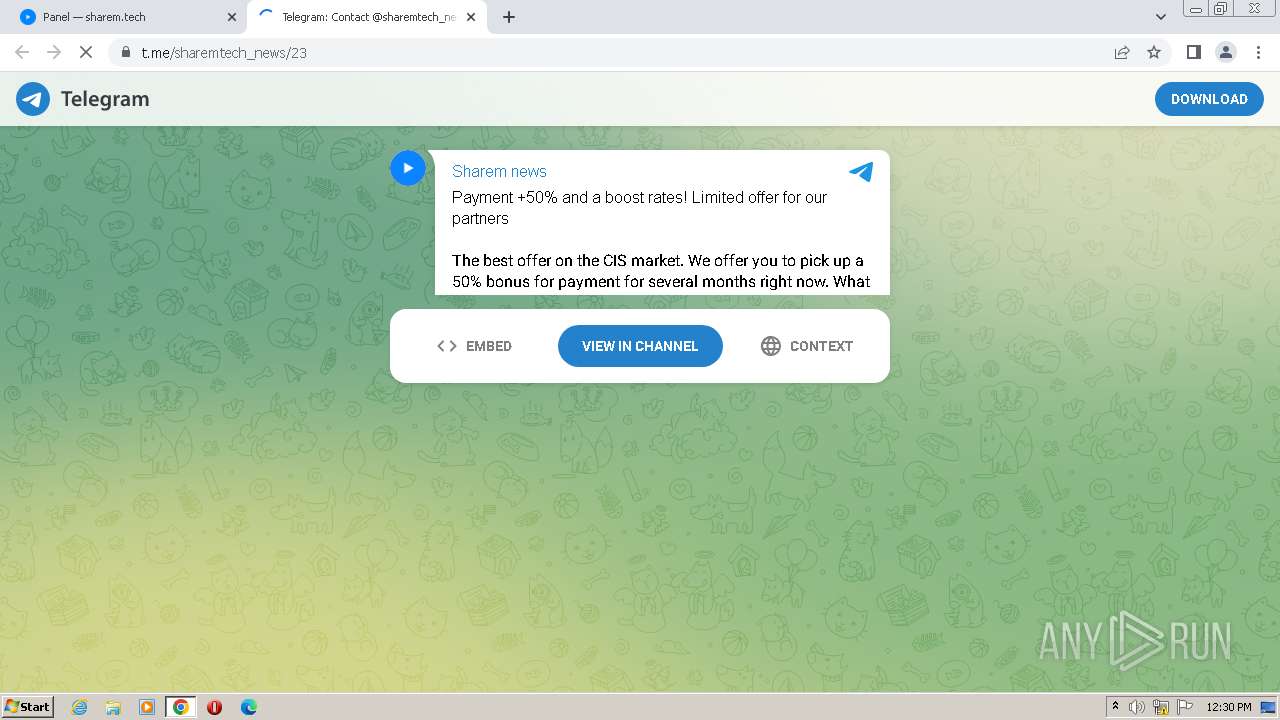Focus the address bar with t.me URL
This screenshot has width=1280, height=720.
pyautogui.click(x=620, y=52)
